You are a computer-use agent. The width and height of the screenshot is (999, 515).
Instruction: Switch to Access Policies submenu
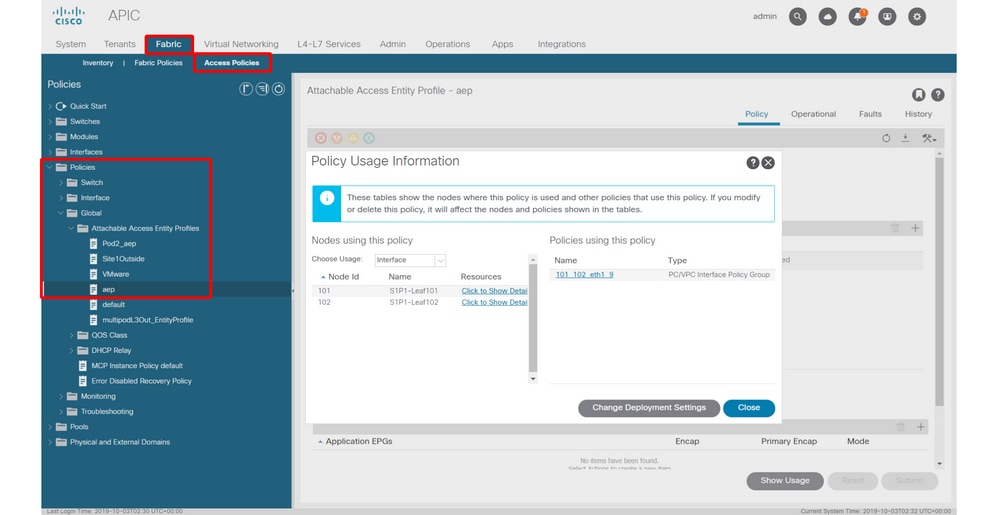coord(232,62)
